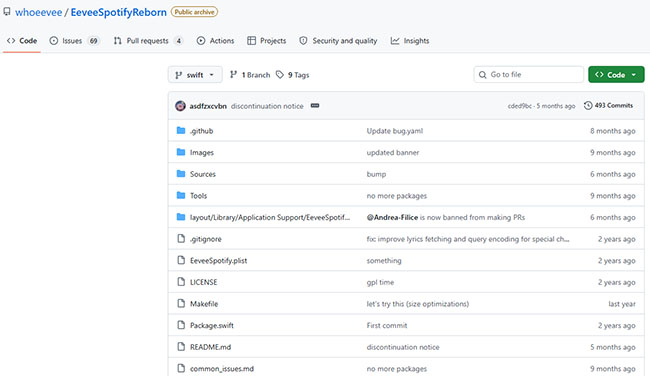
Task: Open the Actions tab
Action: [216, 41]
